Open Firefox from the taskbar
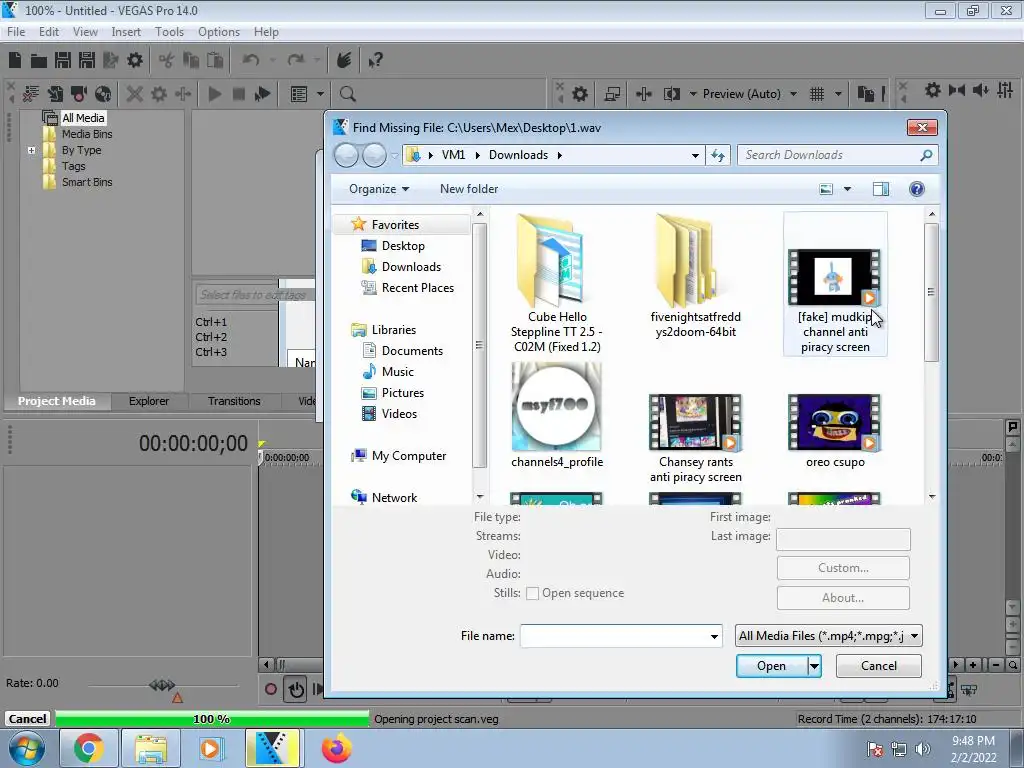This screenshot has width=1024, height=768. point(336,748)
